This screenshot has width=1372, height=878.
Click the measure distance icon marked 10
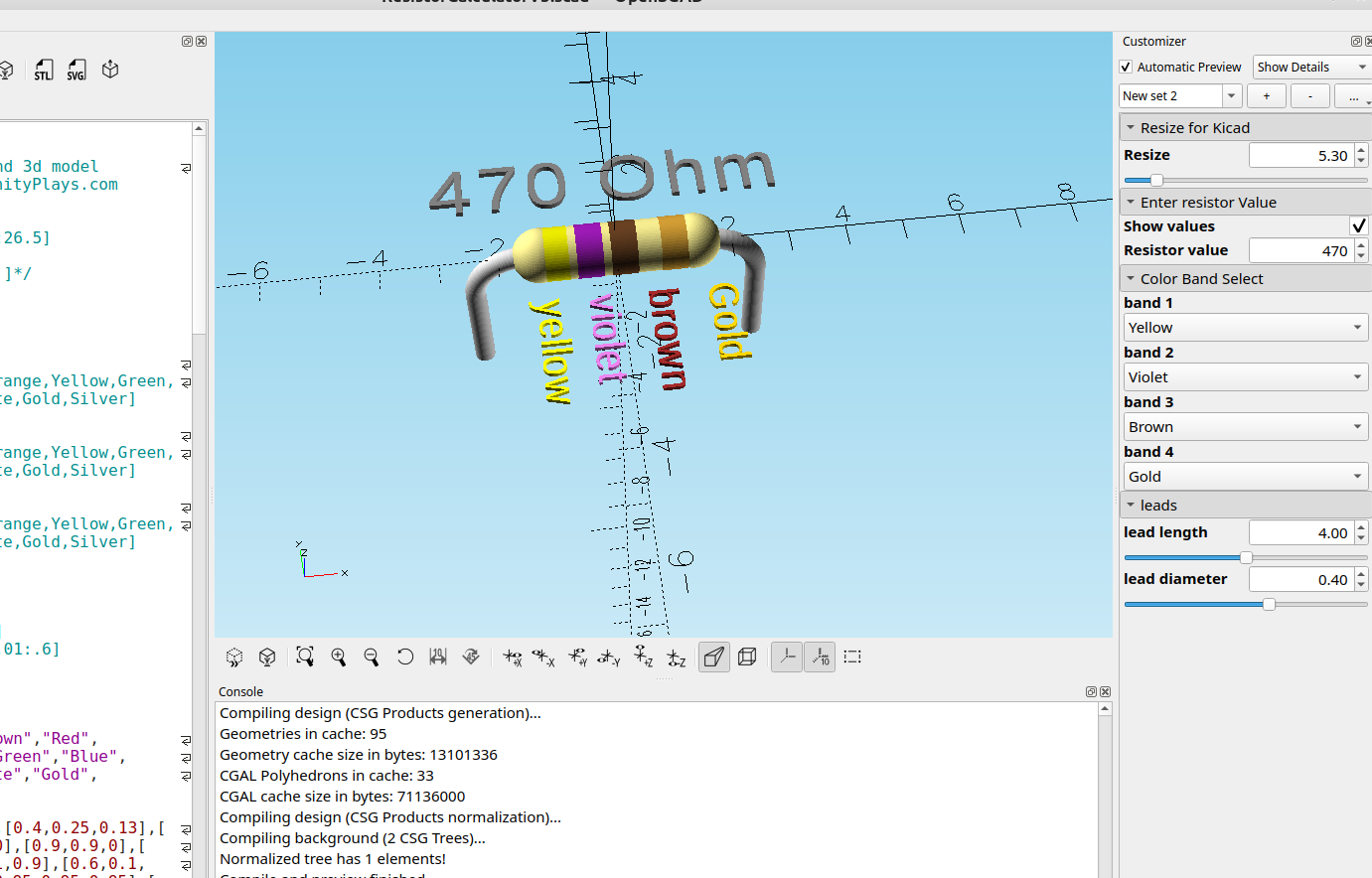click(x=438, y=657)
